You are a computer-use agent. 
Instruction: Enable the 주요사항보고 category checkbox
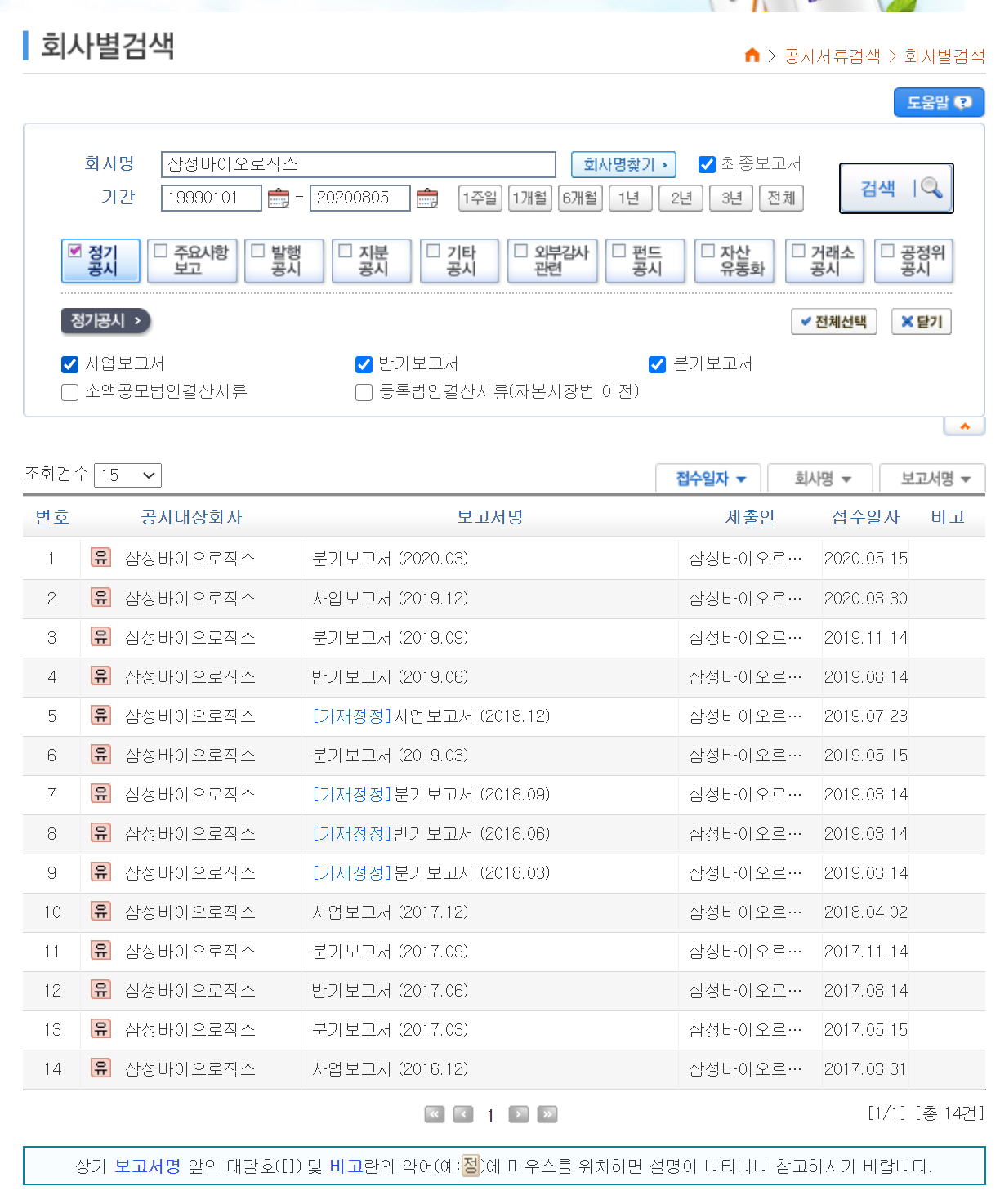(161, 251)
